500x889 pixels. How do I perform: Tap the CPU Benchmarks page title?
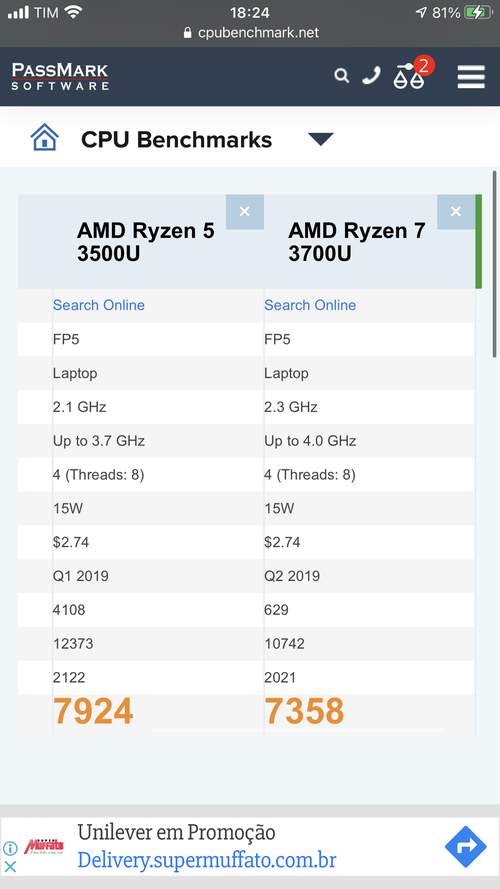[176, 139]
